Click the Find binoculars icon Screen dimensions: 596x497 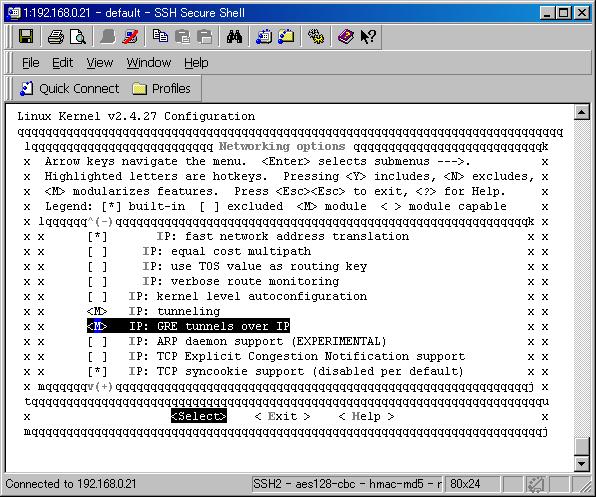point(234,37)
